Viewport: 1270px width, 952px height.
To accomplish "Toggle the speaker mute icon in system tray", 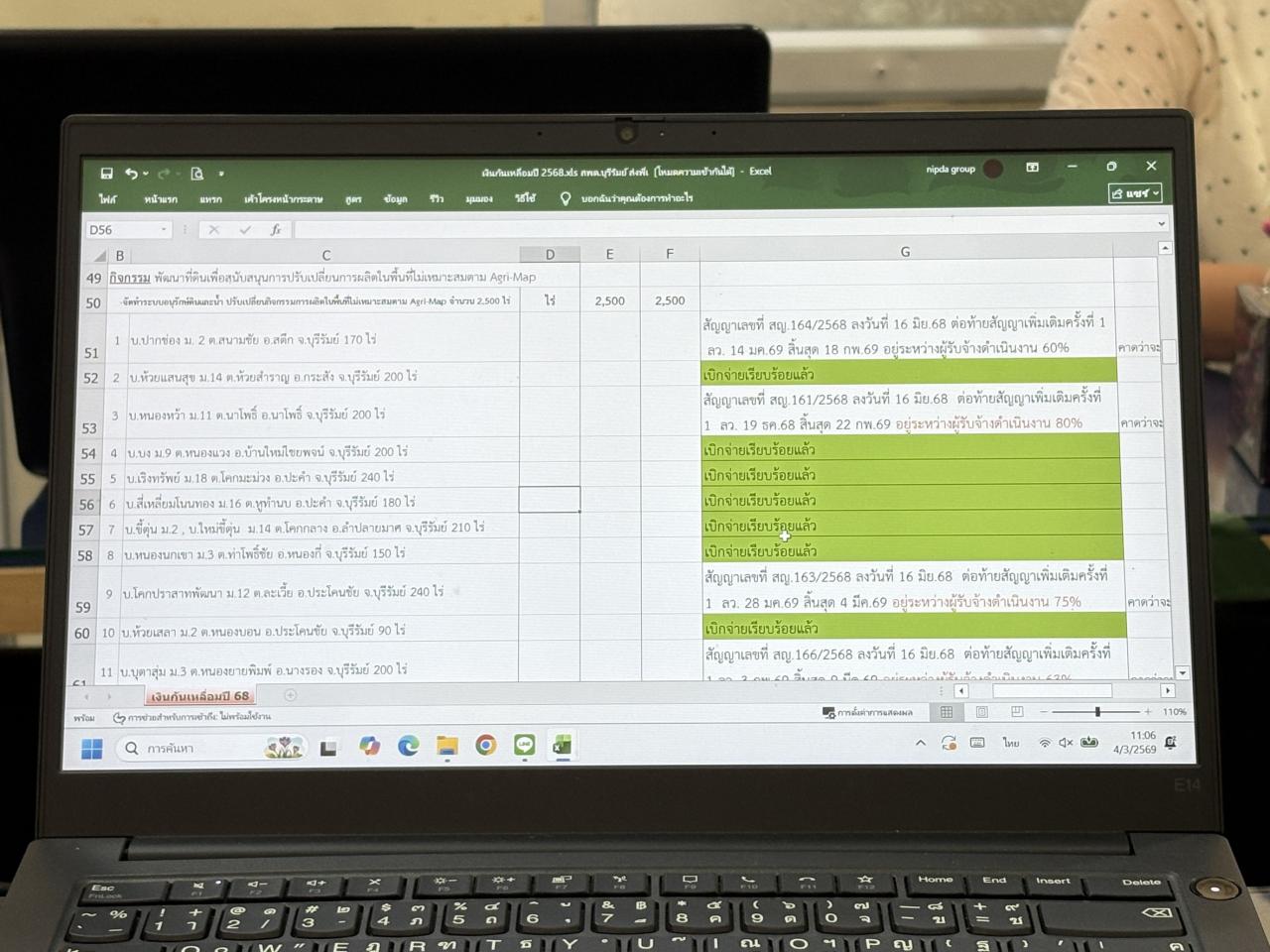I will tap(1066, 743).
